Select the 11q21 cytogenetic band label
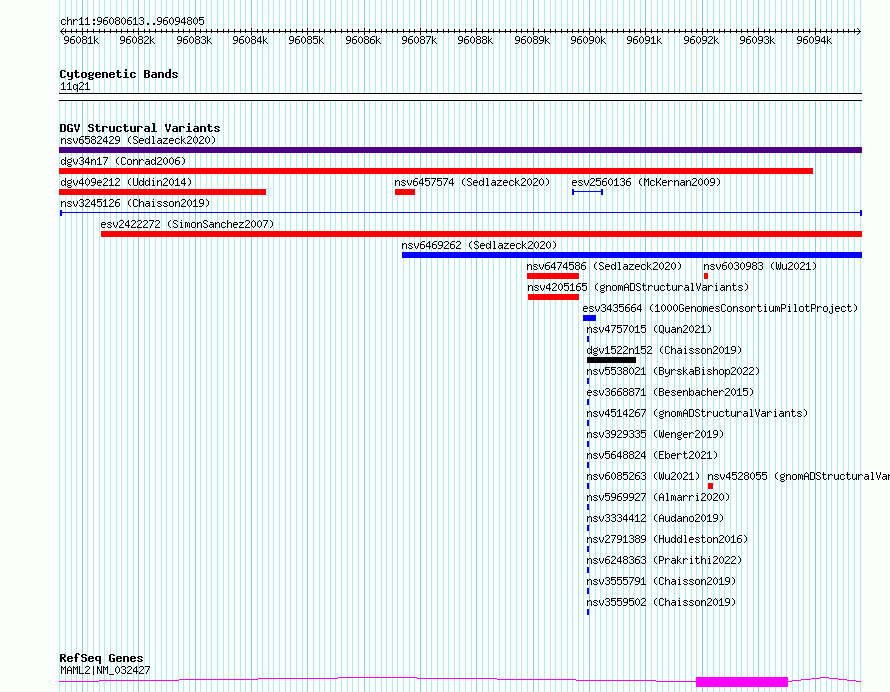This screenshot has height=692, width=890. [75, 86]
